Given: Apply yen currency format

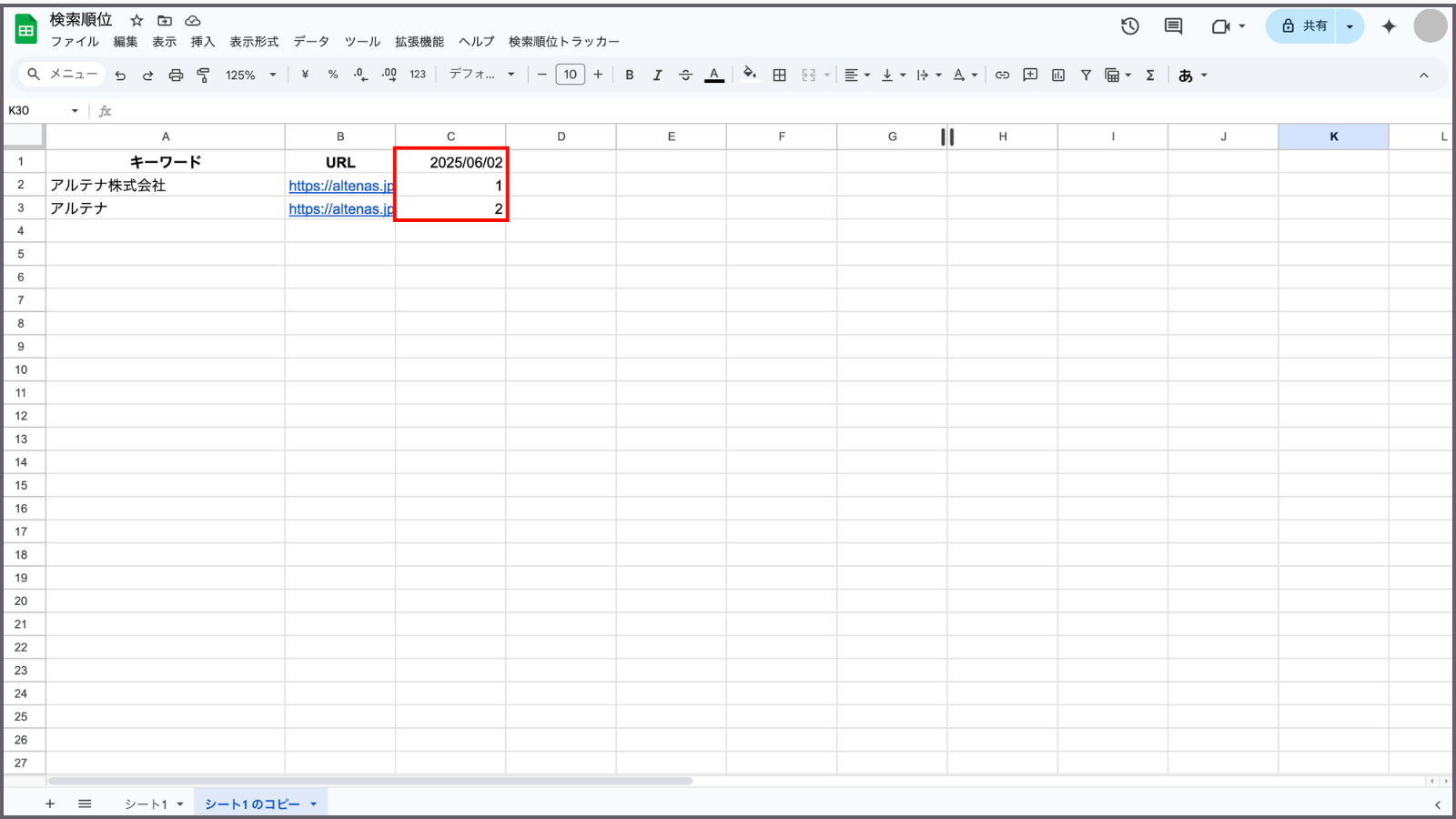Looking at the screenshot, I should (305, 75).
